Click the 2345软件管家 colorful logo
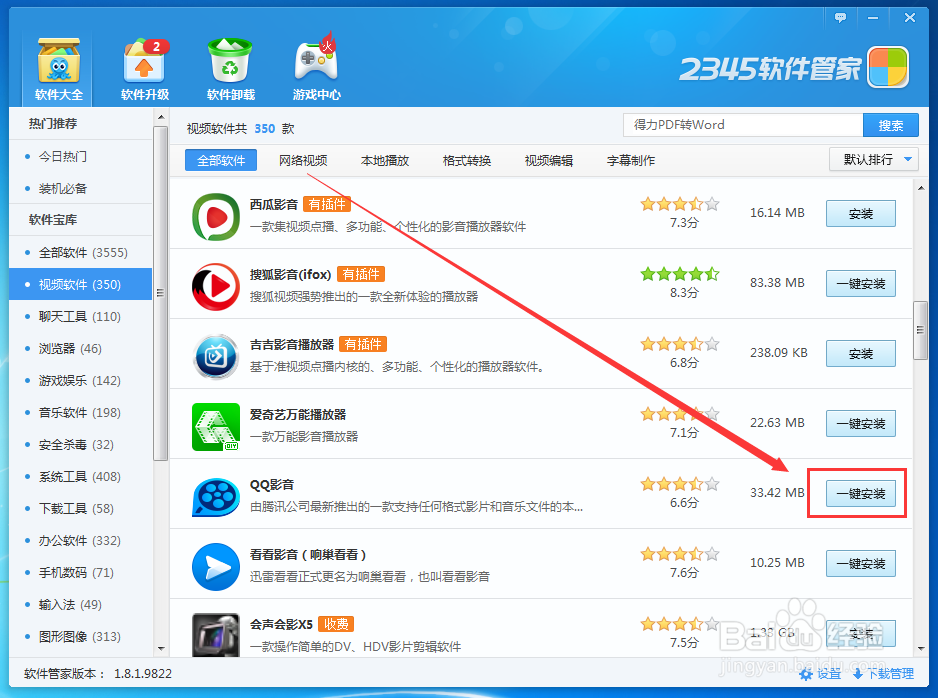This screenshot has width=938, height=698. pyautogui.click(x=888, y=67)
